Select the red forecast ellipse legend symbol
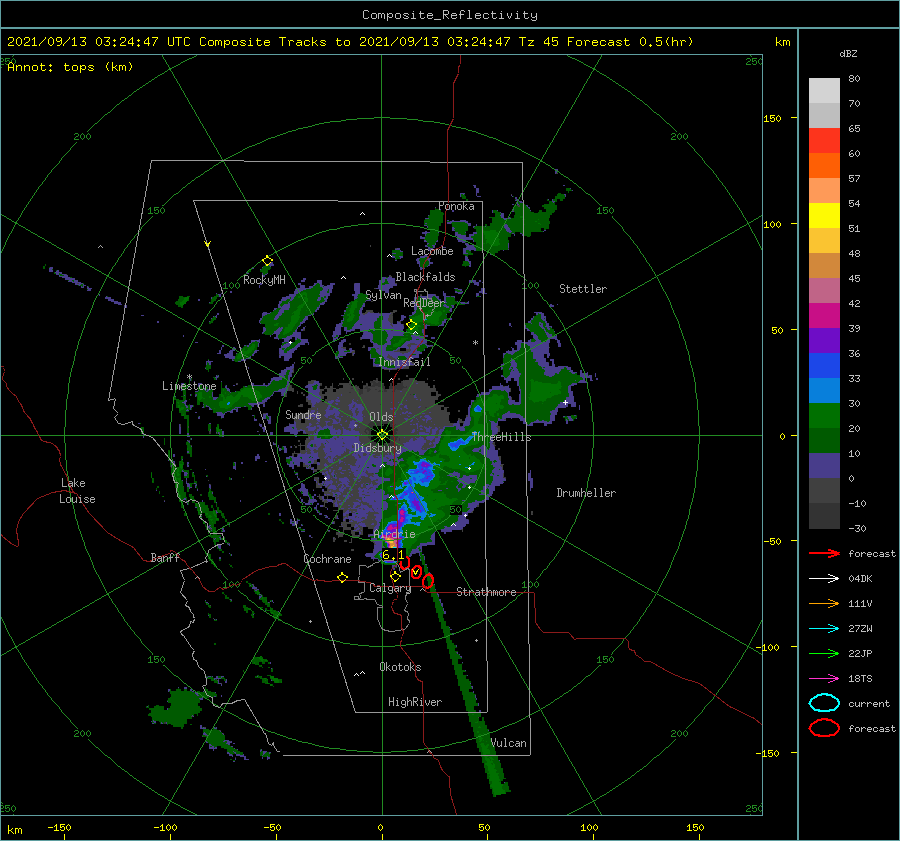This screenshot has width=900, height=841. (824, 728)
